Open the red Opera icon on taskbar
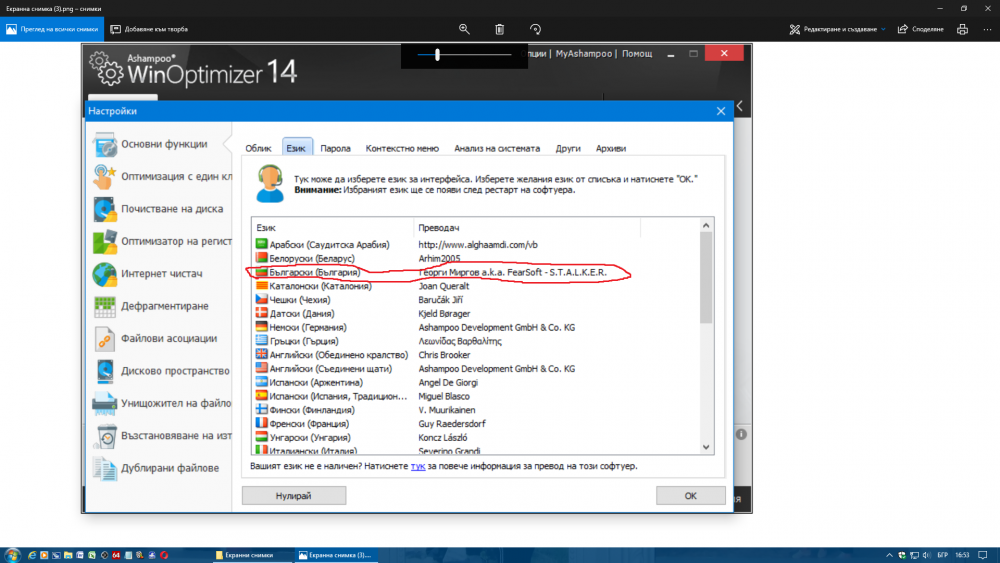Image resolution: width=1000 pixels, height=563 pixels. tap(164, 555)
